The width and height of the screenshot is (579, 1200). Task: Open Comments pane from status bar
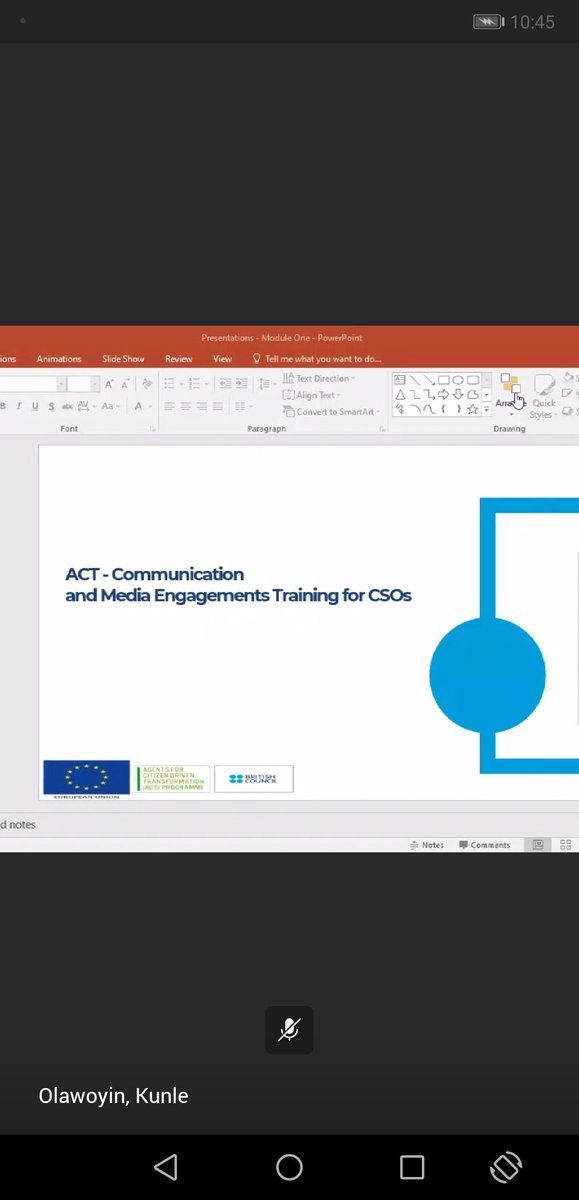point(484,845)
